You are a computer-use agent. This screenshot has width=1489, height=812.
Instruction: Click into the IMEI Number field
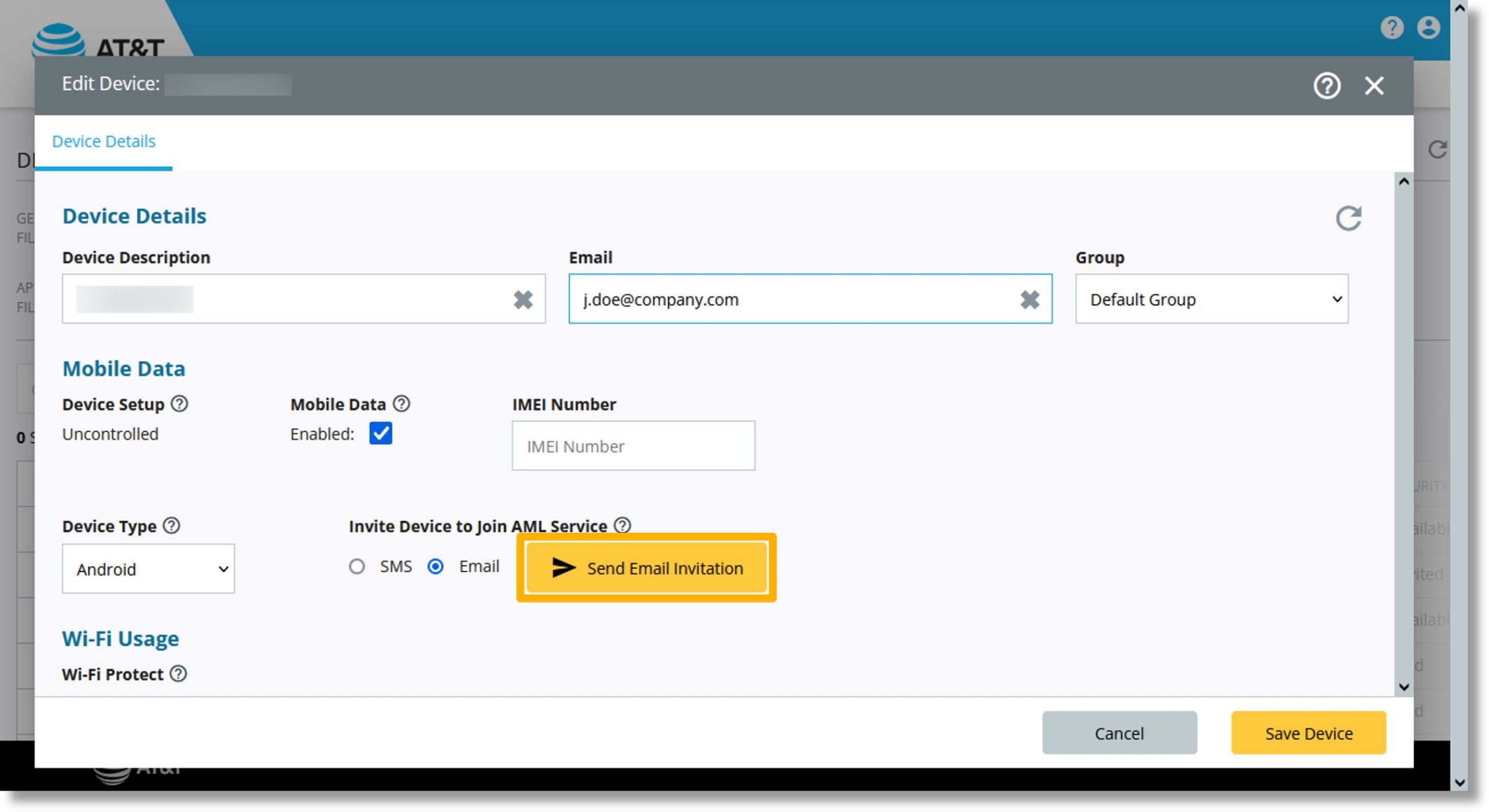[x=633, y=446]
